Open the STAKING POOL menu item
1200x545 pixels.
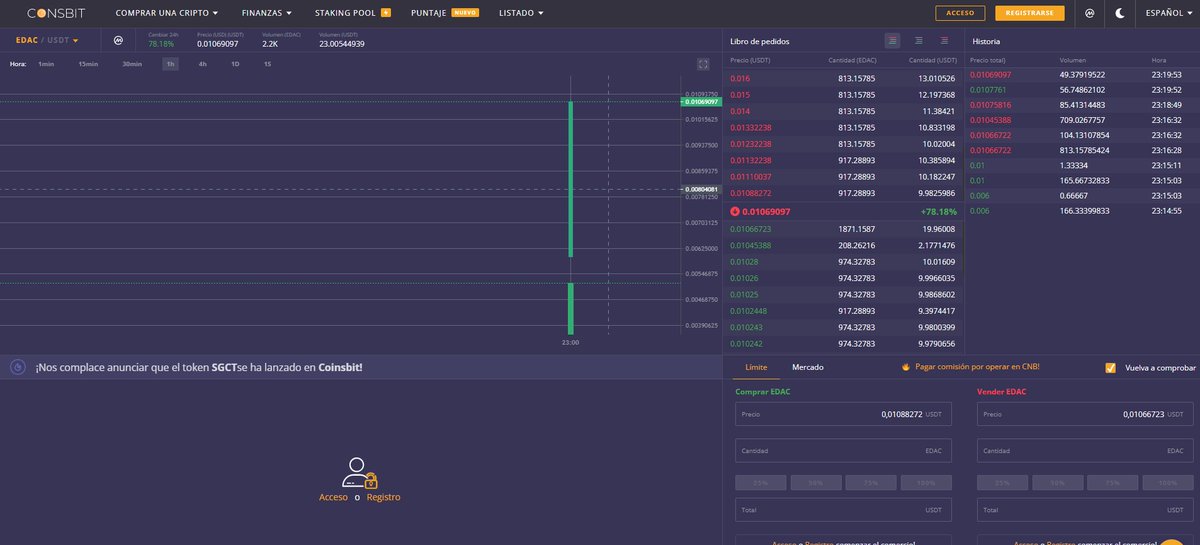click(353, 13)
